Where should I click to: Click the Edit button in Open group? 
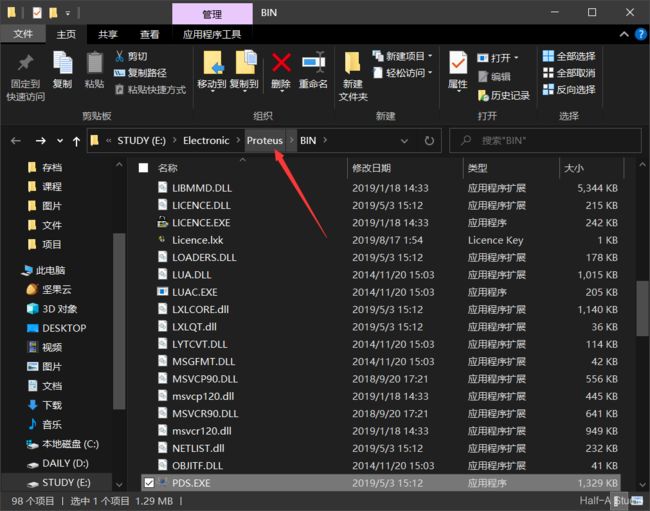494,77
